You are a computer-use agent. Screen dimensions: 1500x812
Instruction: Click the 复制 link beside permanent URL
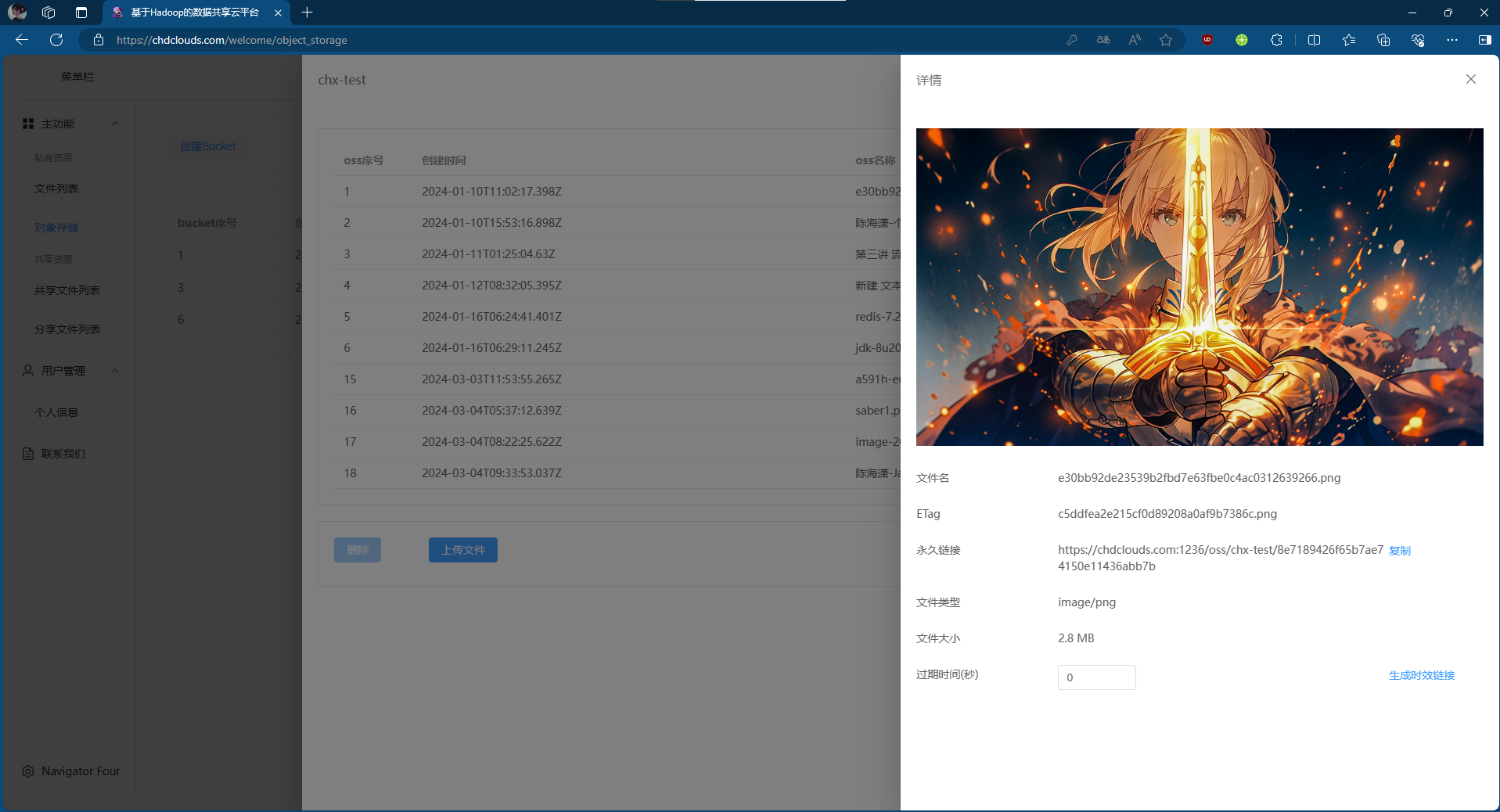1399,551
